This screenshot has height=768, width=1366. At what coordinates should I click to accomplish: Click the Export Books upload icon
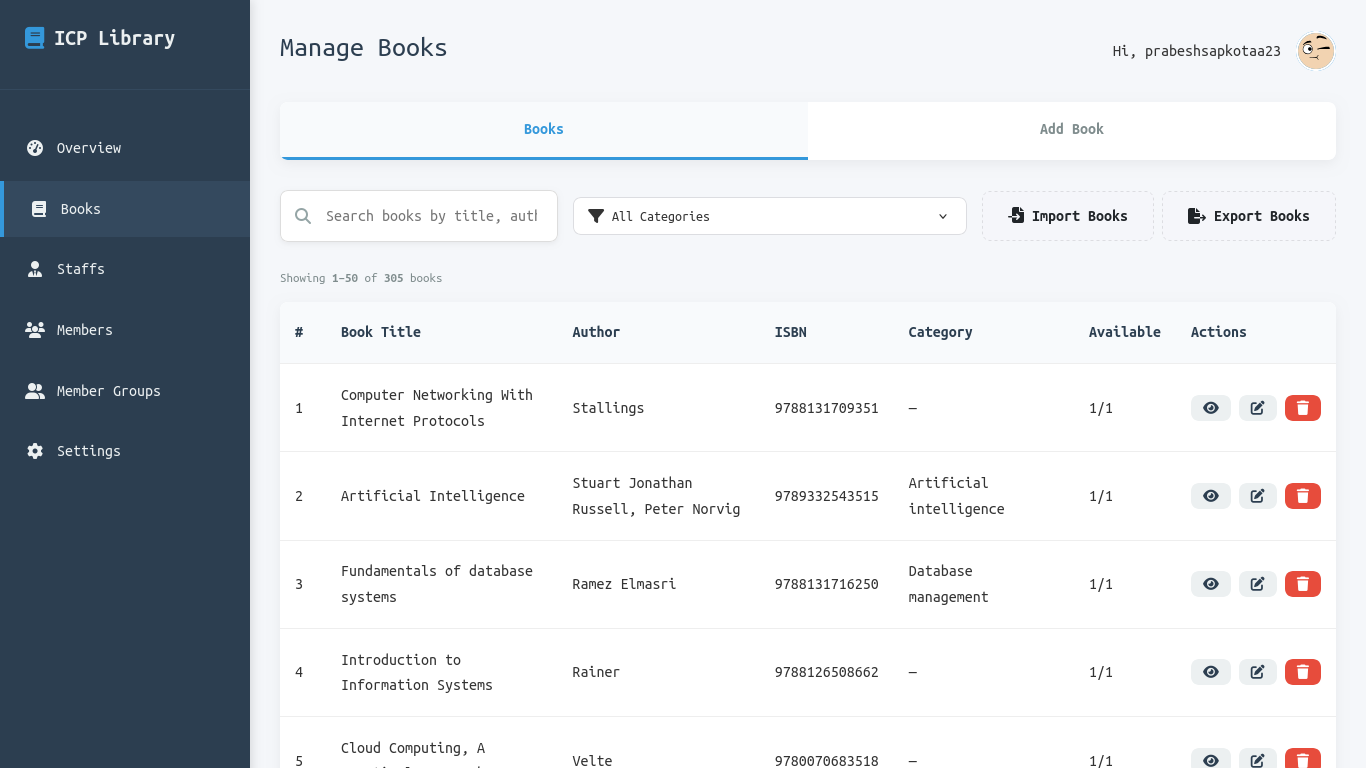[1196, 215]
